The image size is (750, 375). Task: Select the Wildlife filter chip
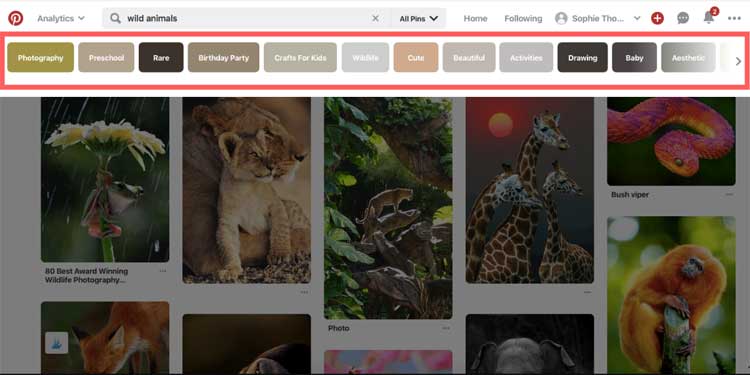point(365,57)
